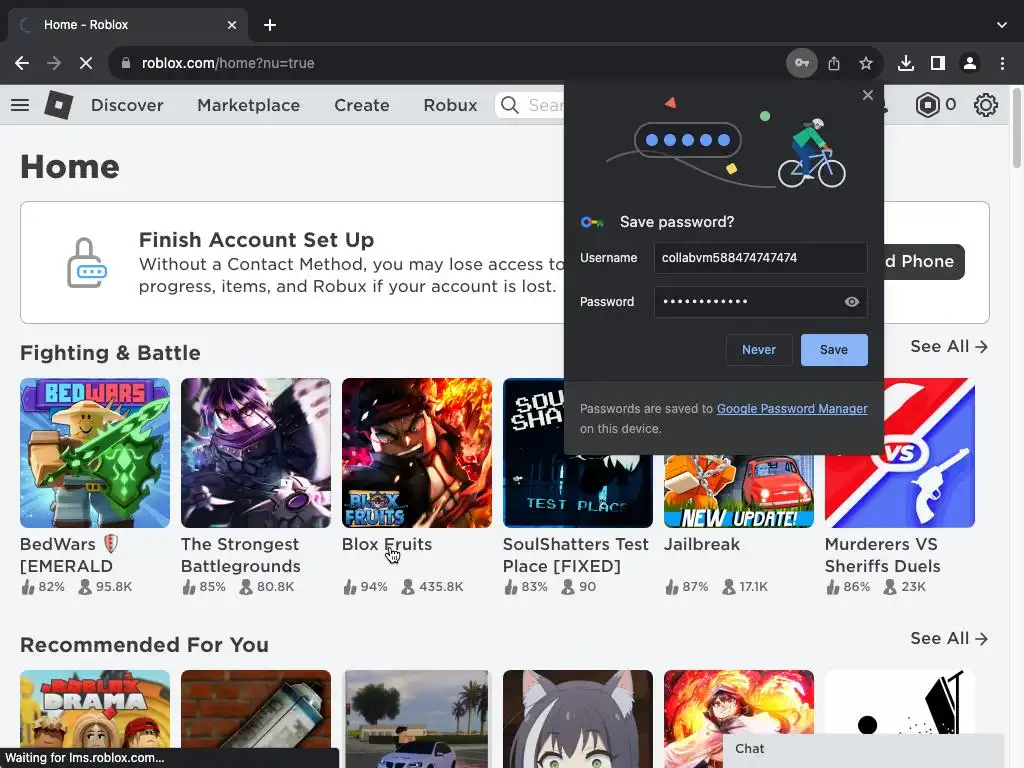Click the Finish Account Set Up heading
1024x768 pixels.
257,240
